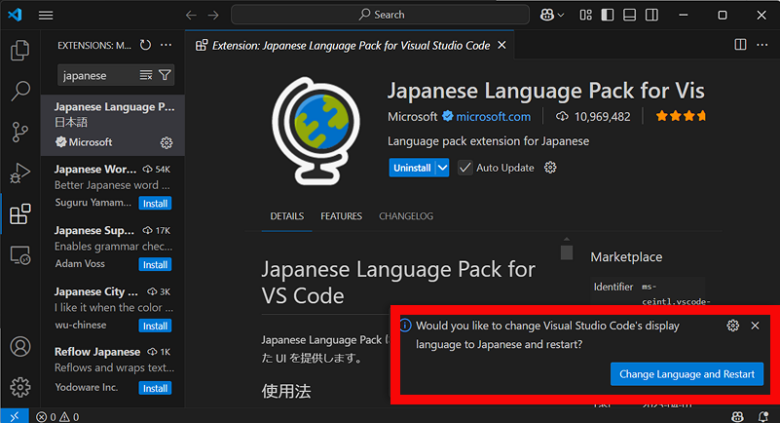Expand the Uninstall dropdown arrow
780x423 pixels.
click(x=442, y=168)
